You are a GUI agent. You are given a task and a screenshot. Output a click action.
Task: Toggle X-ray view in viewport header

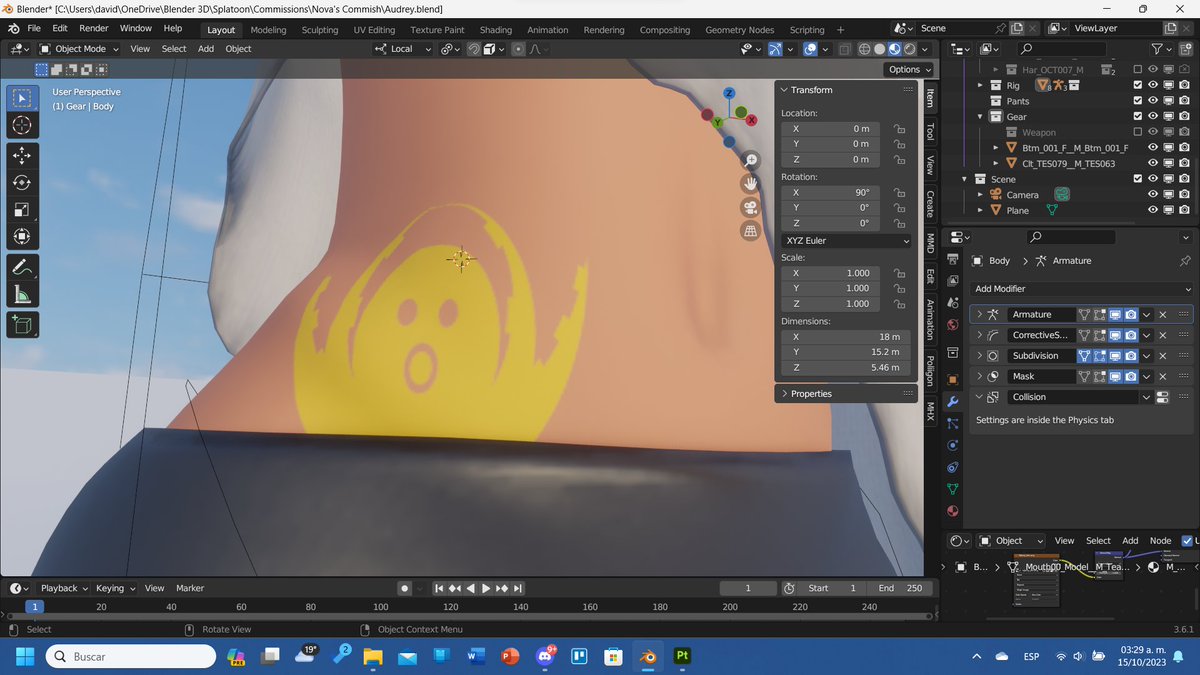[845, 49]
